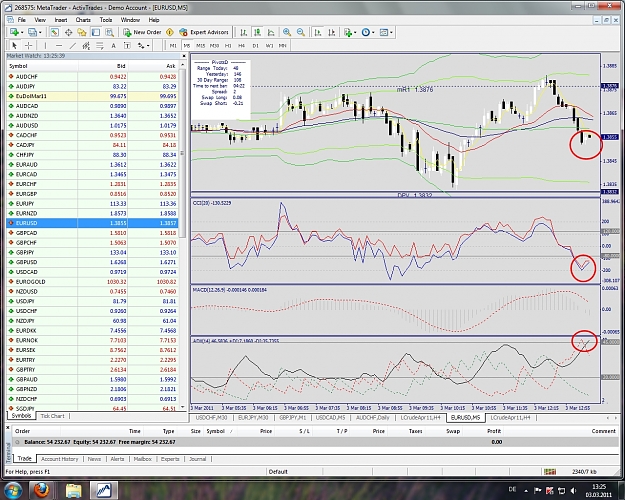Click the Market Watch vertical scrollbar
This screenshot has height=500, width=625.
click(183, 153)
